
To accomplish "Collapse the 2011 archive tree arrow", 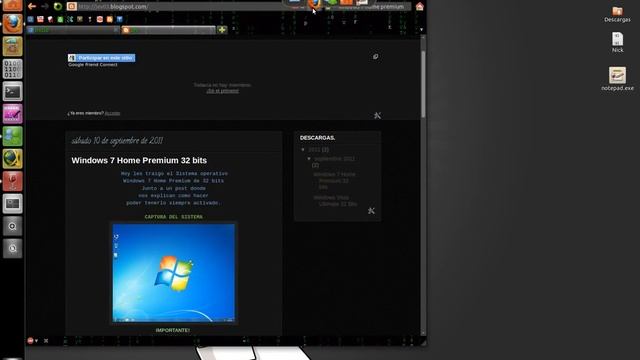I will [x=303, y=150].
